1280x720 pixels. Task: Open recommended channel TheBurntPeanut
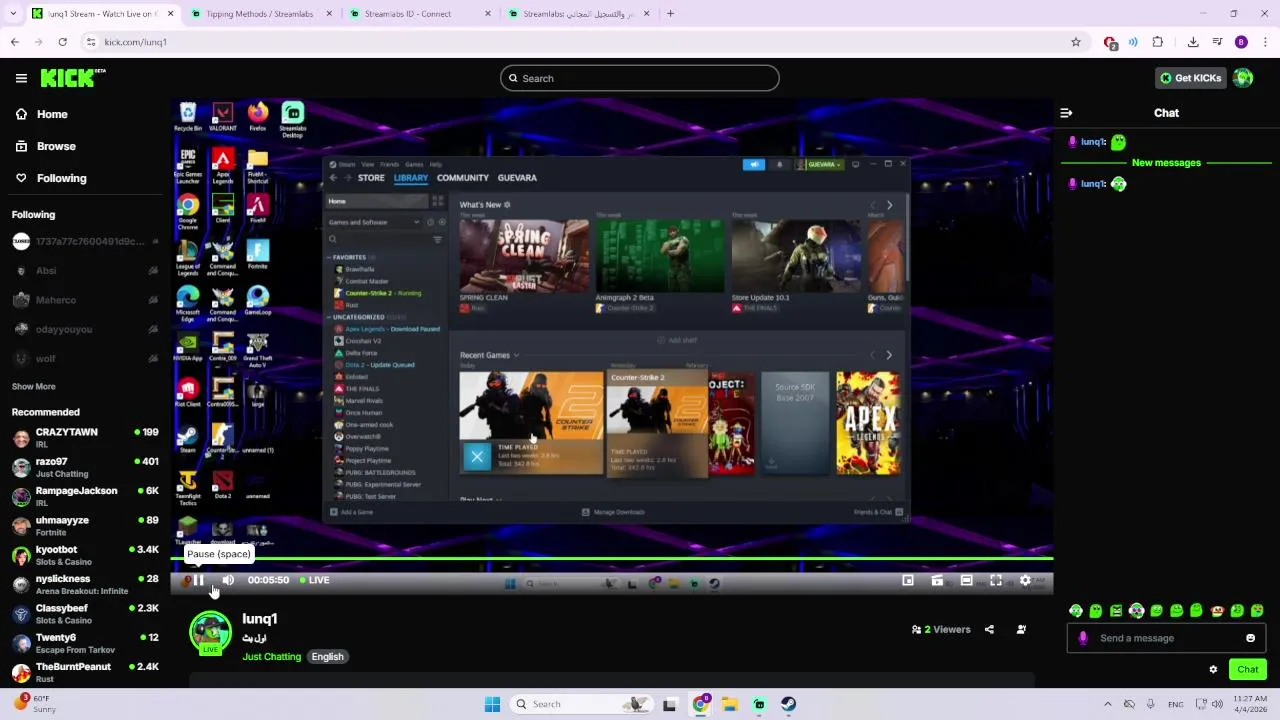85,672
